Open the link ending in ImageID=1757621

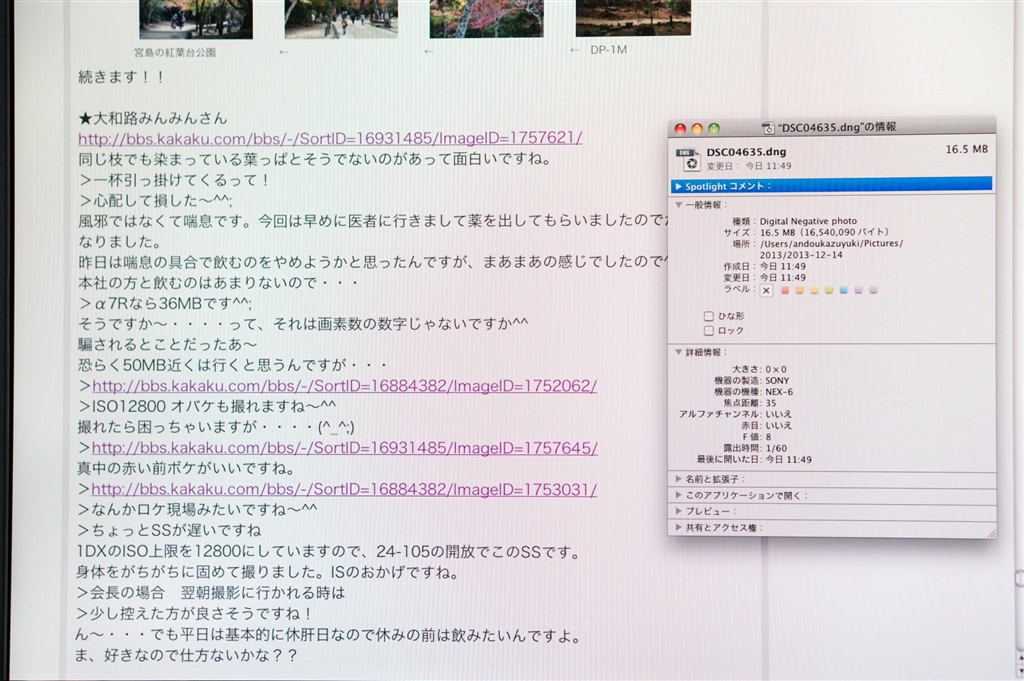click(330, 138)
